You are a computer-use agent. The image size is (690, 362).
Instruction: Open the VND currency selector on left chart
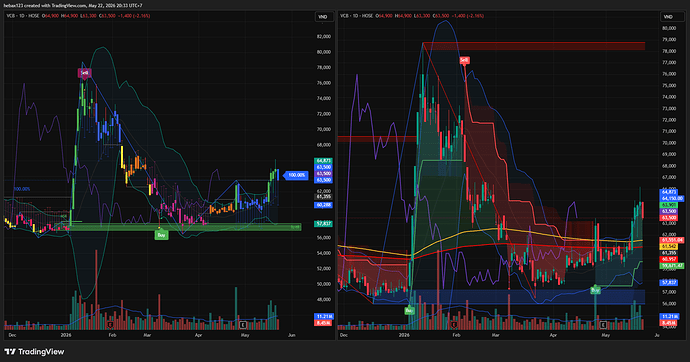(x=323, y=17)
